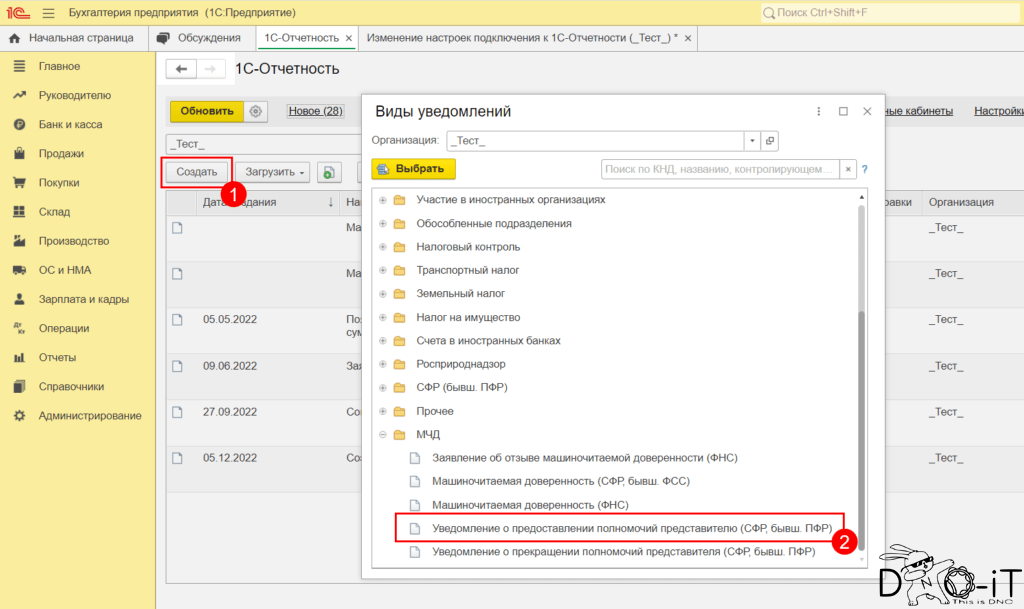Image resolution: width=1024 pixels, height=609 pixels.
Task: Open the 1C main hamburger menu
Action: (48, 13)
